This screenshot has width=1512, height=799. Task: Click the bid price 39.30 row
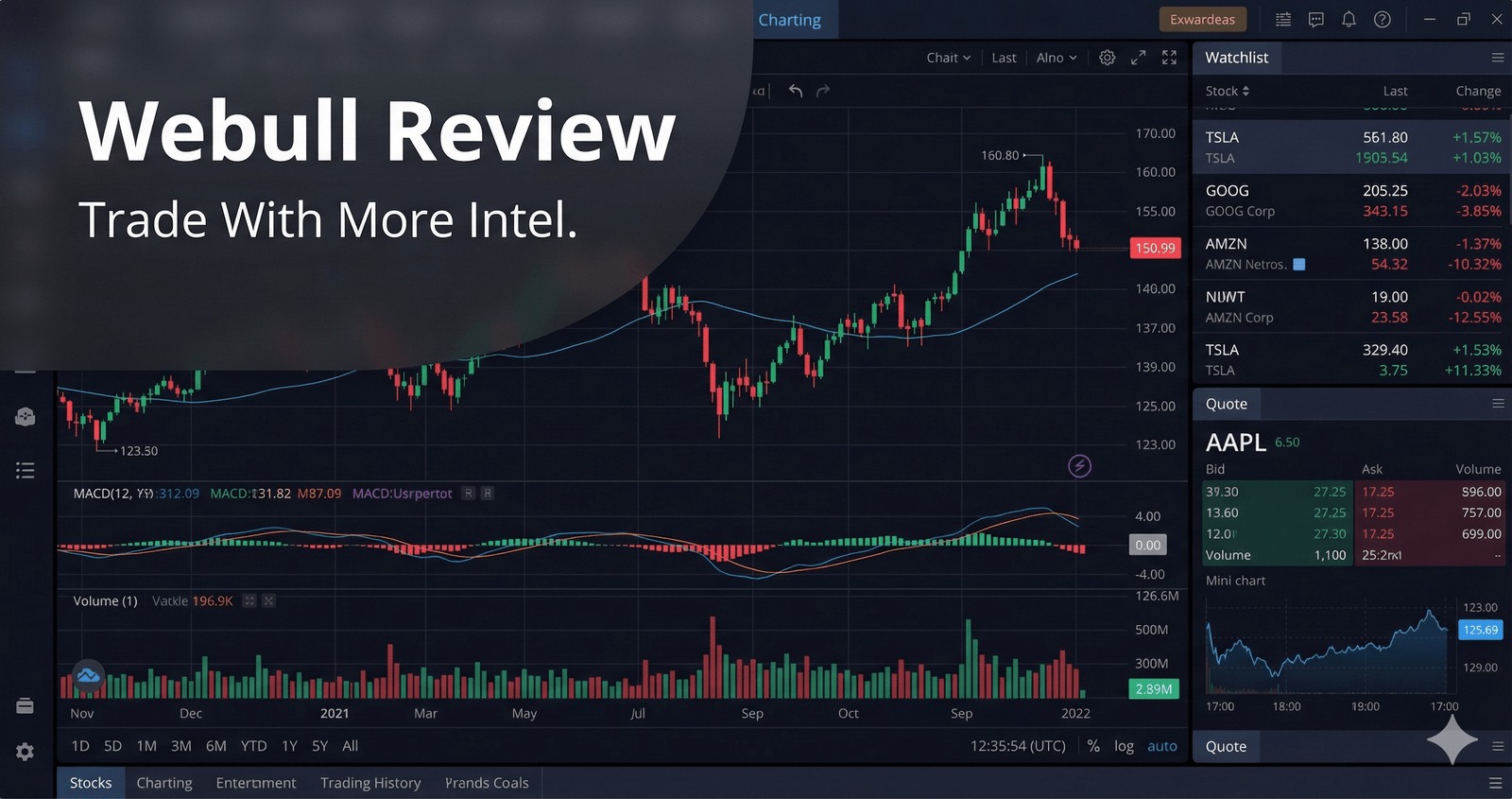point(1276,492)
